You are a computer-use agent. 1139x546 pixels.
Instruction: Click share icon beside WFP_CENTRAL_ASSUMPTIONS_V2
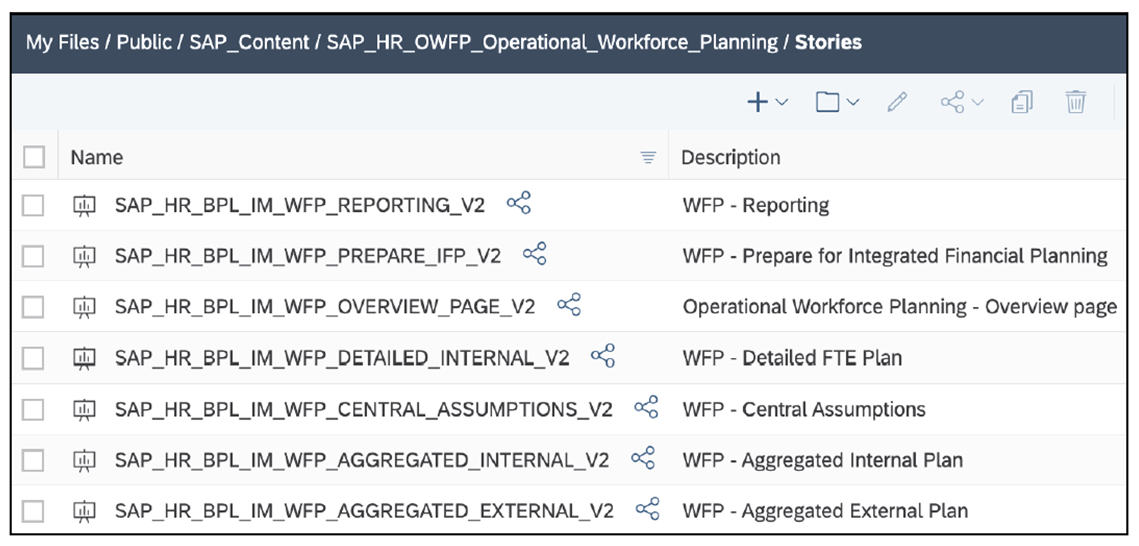[x=646, y=407]
